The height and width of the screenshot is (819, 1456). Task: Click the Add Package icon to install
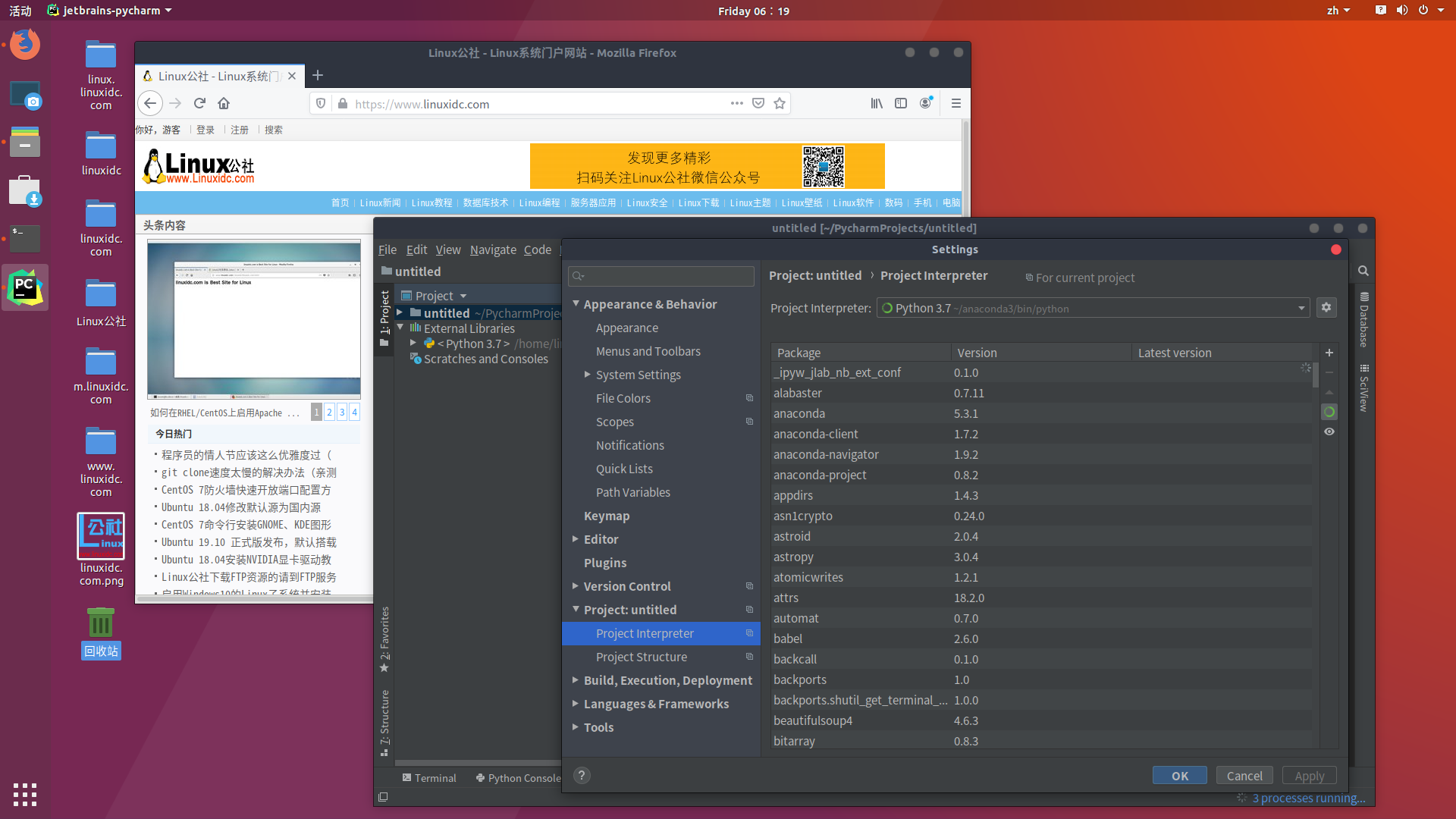pos(1330,352)
